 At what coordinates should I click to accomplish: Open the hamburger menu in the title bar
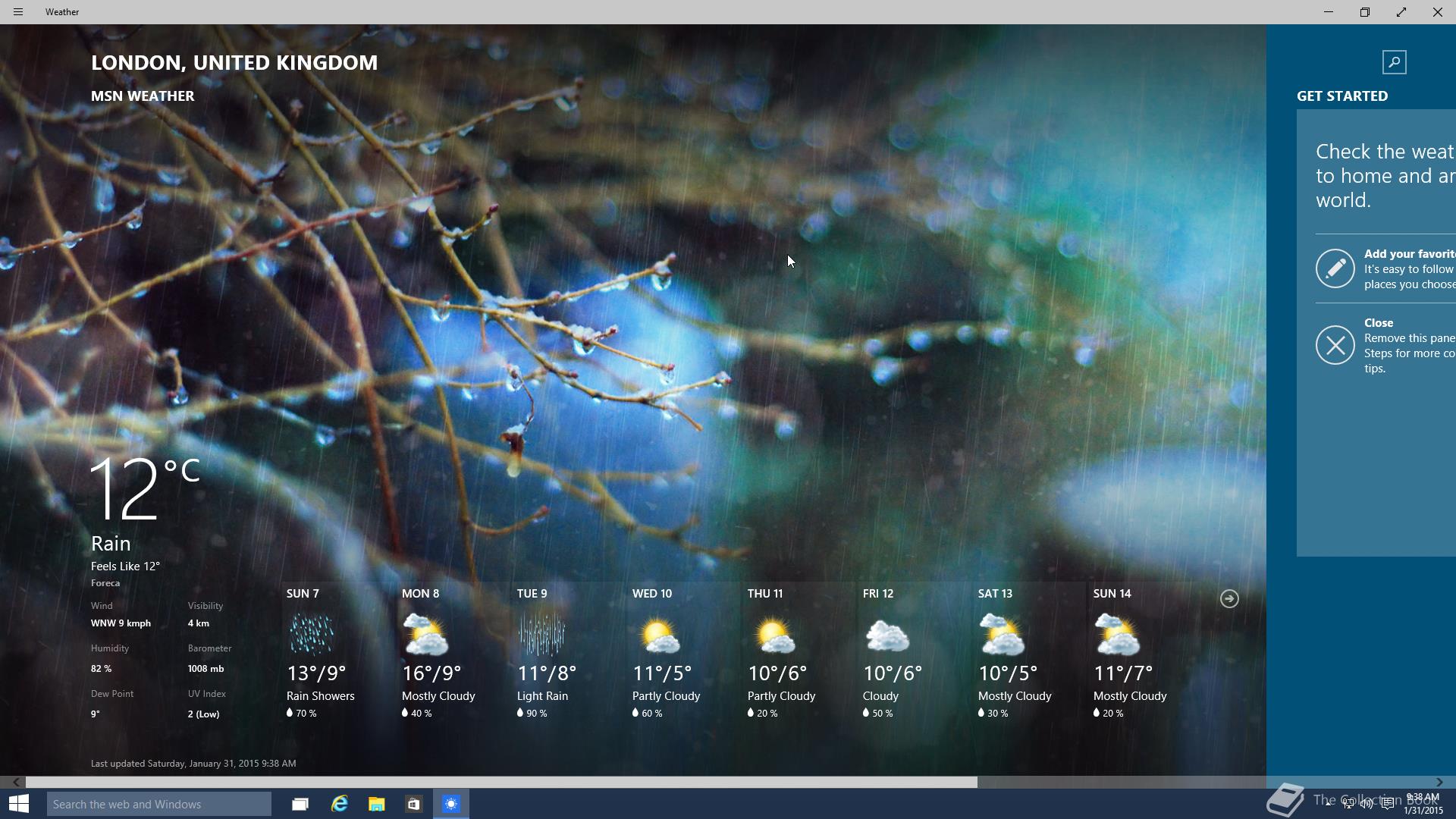18,12
